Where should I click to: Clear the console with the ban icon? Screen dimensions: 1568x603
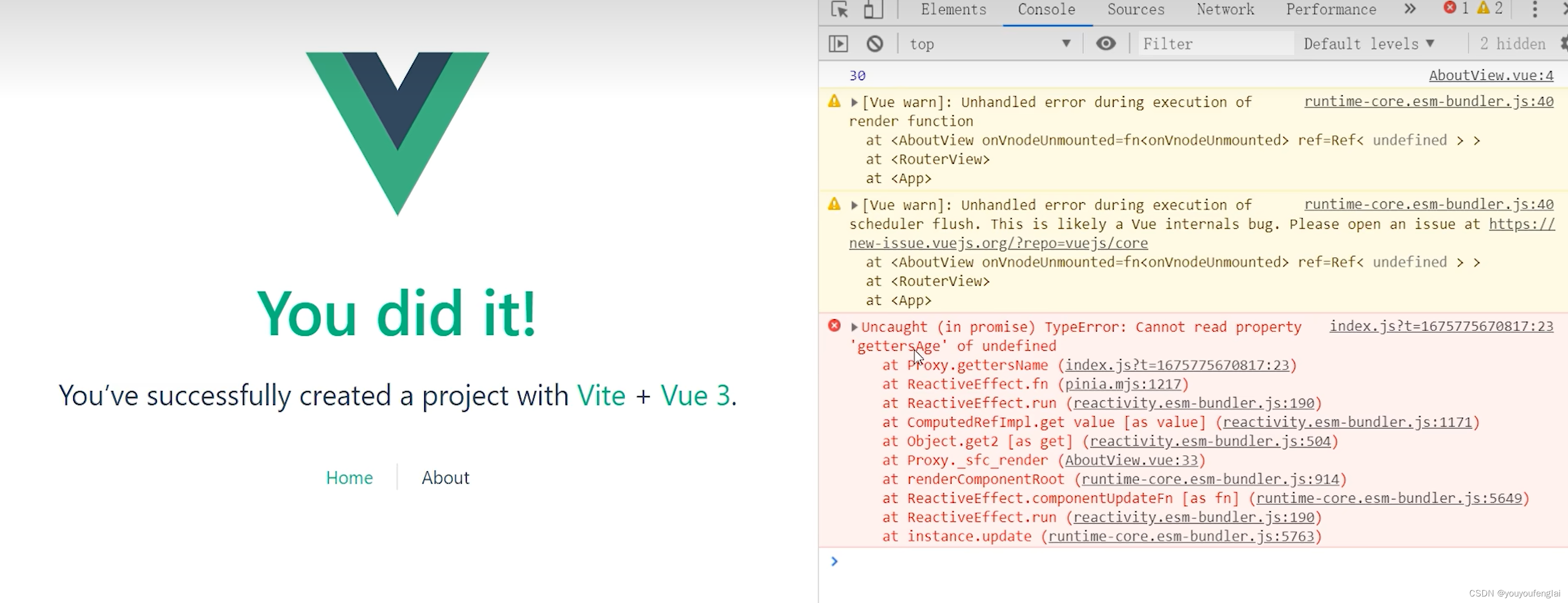click(x=875, y=44)
